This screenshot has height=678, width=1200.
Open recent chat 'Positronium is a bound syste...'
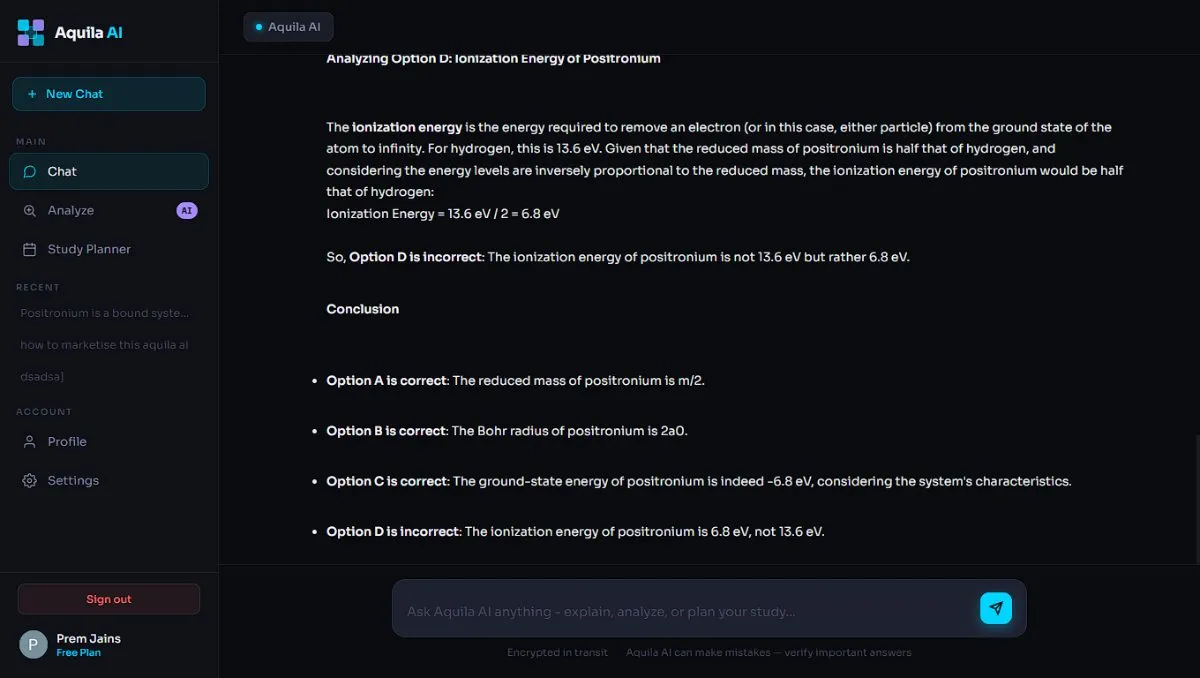click(105, 313)
